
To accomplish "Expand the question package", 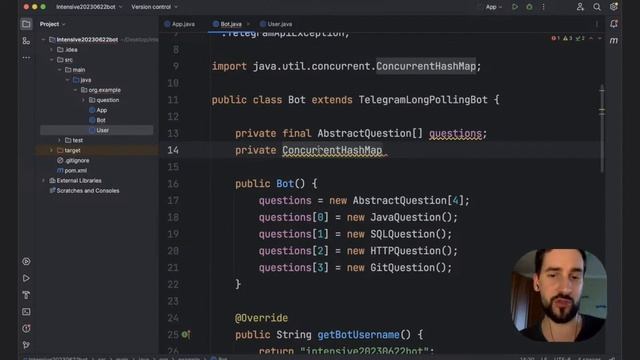I will point(83,100).
